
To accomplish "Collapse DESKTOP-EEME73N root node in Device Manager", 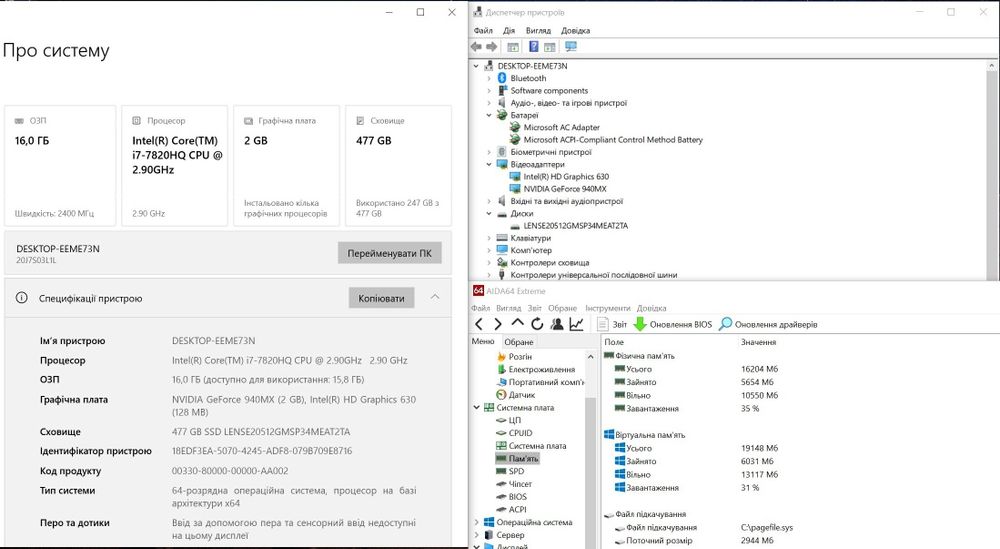I will coord(476,66).
